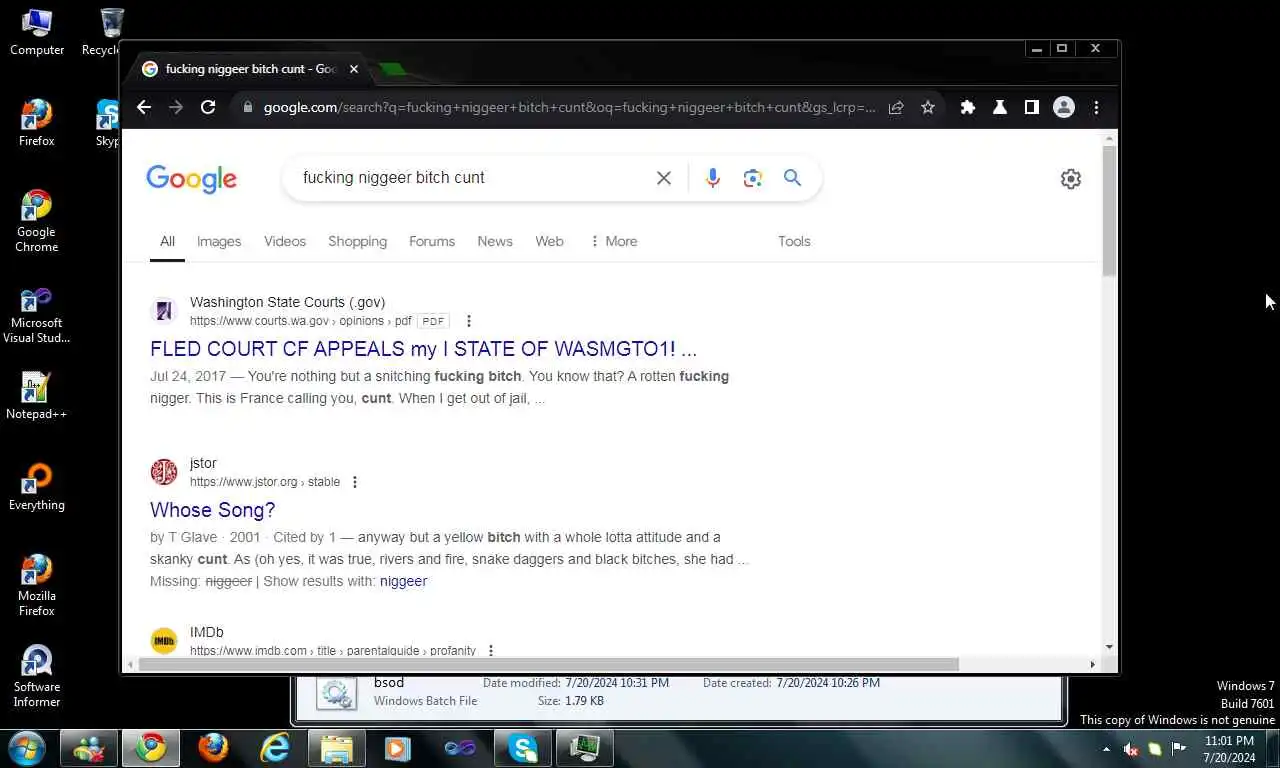This screenshot has width=1280, height=768.
Task: Close the active Chrome tab
Action: 353,69
